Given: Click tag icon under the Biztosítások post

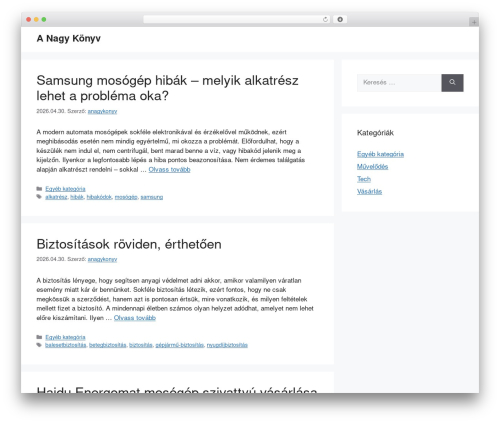Looking at the screenshot, I should [x=39, y=345].
